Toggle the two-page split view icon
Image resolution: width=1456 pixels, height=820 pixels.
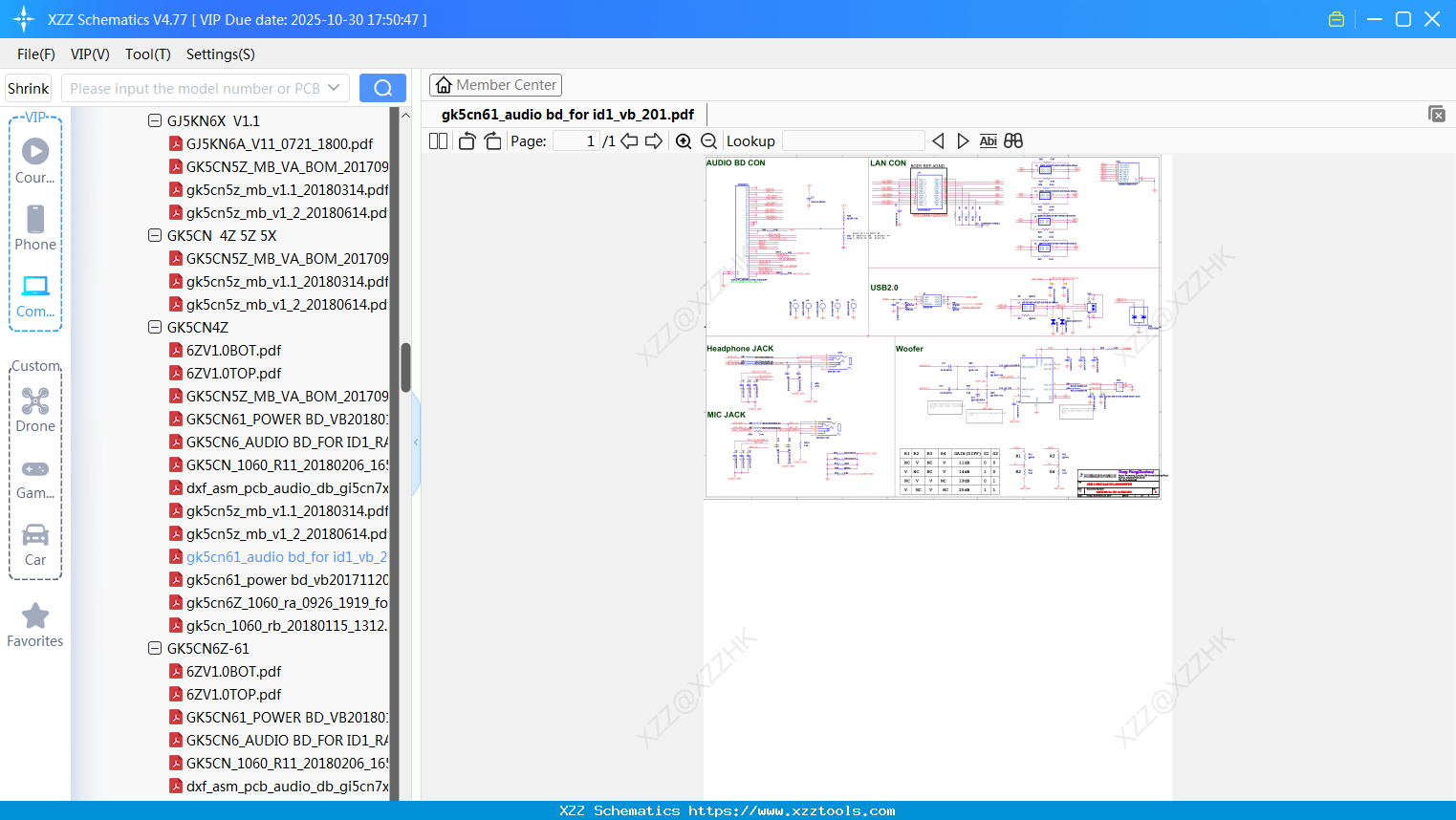(x=438, y=141)
